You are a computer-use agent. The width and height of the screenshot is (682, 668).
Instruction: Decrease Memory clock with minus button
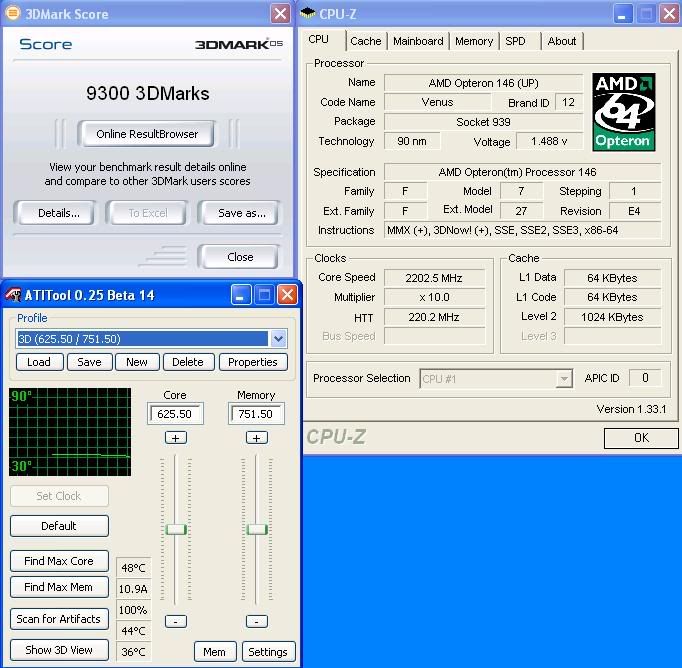(x=257, y=621)
